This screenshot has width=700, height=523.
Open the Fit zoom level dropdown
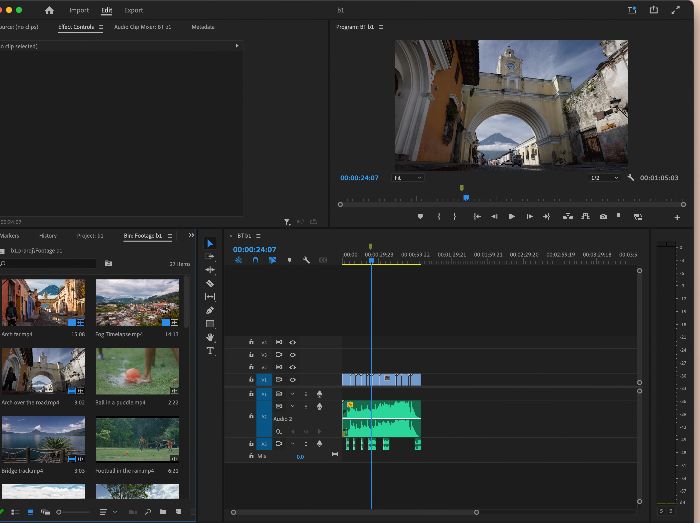click(x=408, y=178)
